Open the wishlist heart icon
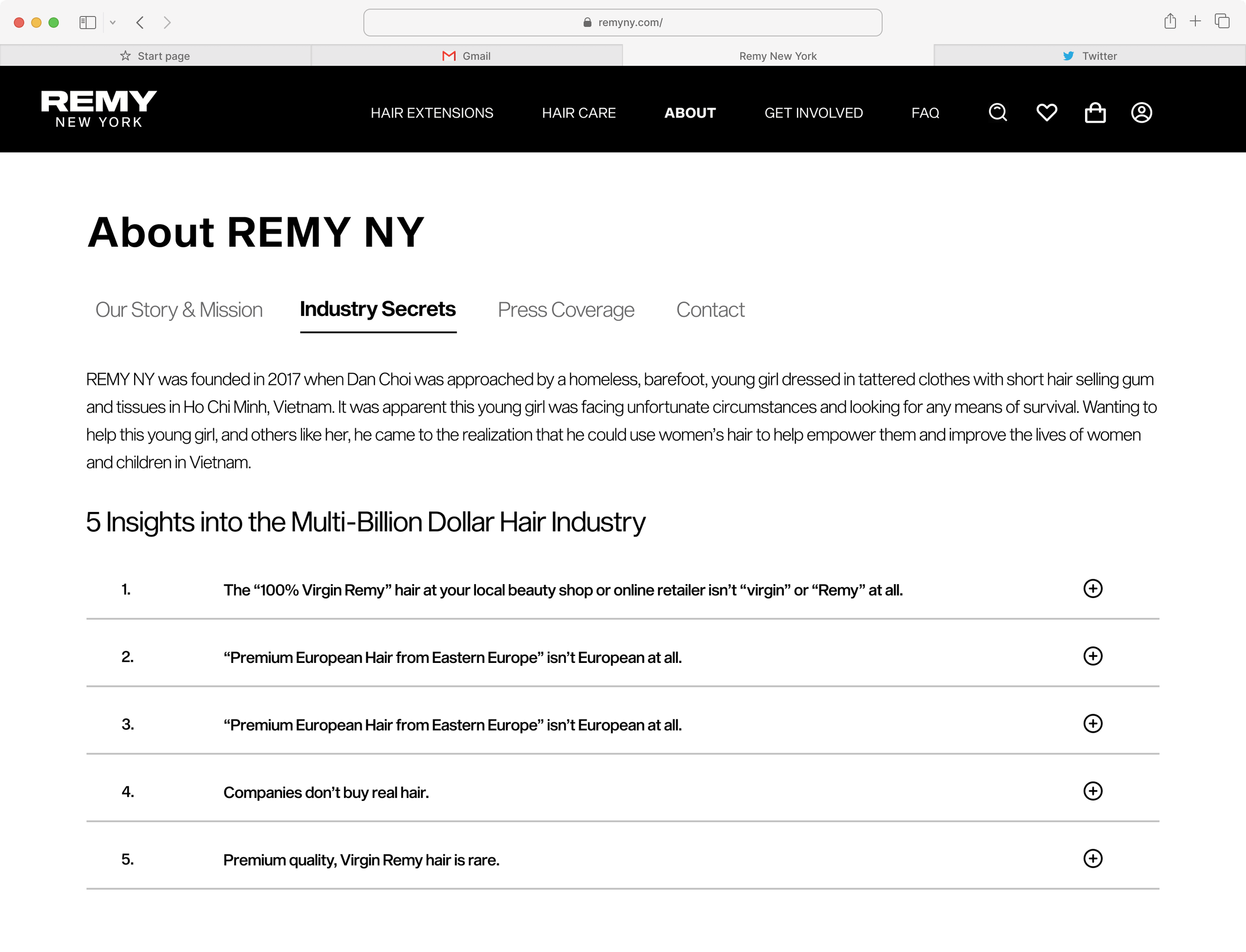Viewport: 1246px width, 952px height. tap(1046, 112)
